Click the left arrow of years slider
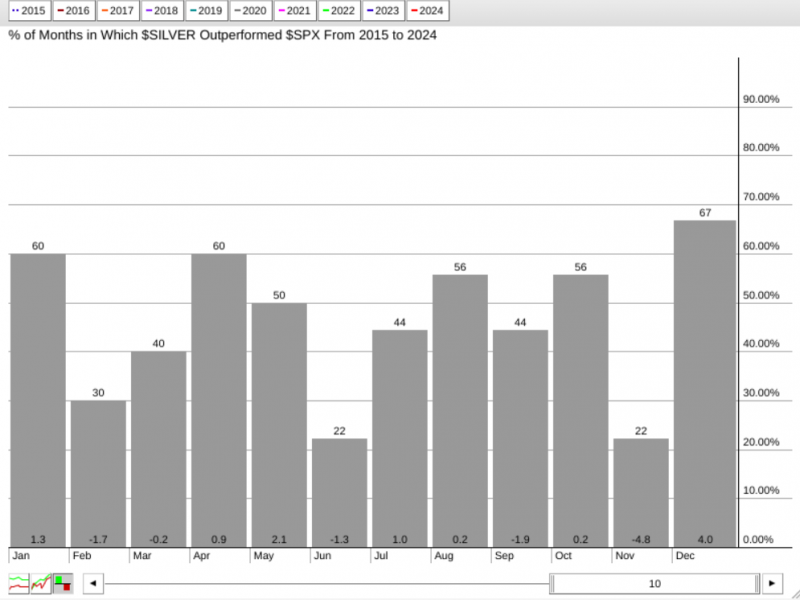Viewport: 800px width, 600px height. coord(93,583)
